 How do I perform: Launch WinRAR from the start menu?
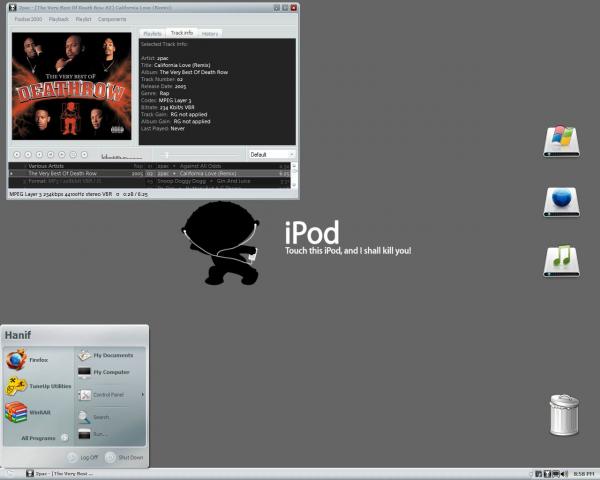(x=28, y=412)
